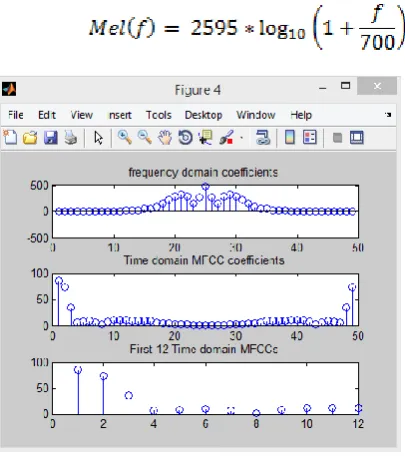Minimize the Figure 4 window
The image size is (405, 461).
coord(322,88)
